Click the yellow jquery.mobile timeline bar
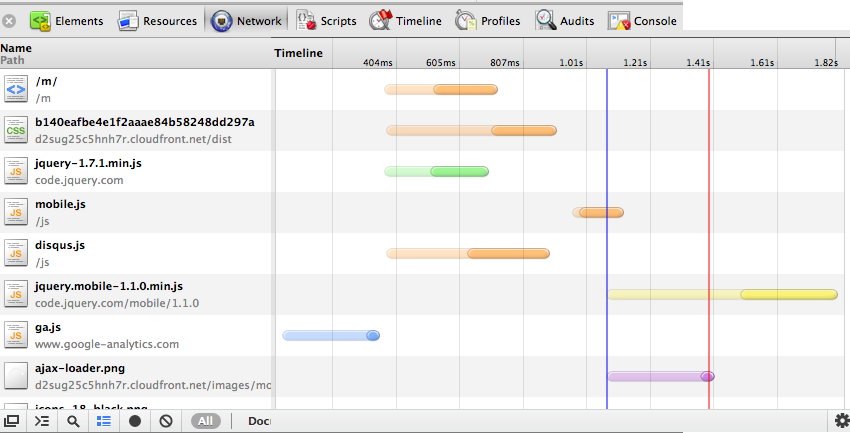This screenshot has height=433, width=850. click(722, 294)
